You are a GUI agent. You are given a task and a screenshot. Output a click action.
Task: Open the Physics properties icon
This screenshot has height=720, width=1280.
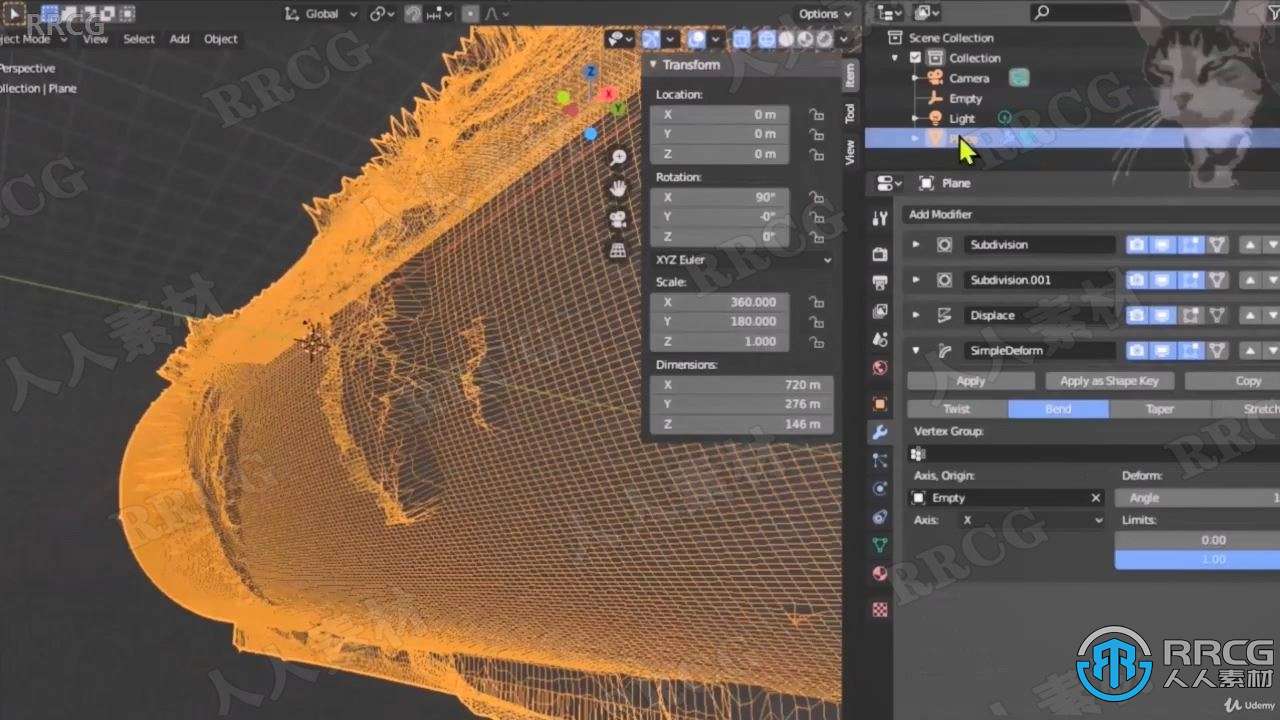coord(880,488)
